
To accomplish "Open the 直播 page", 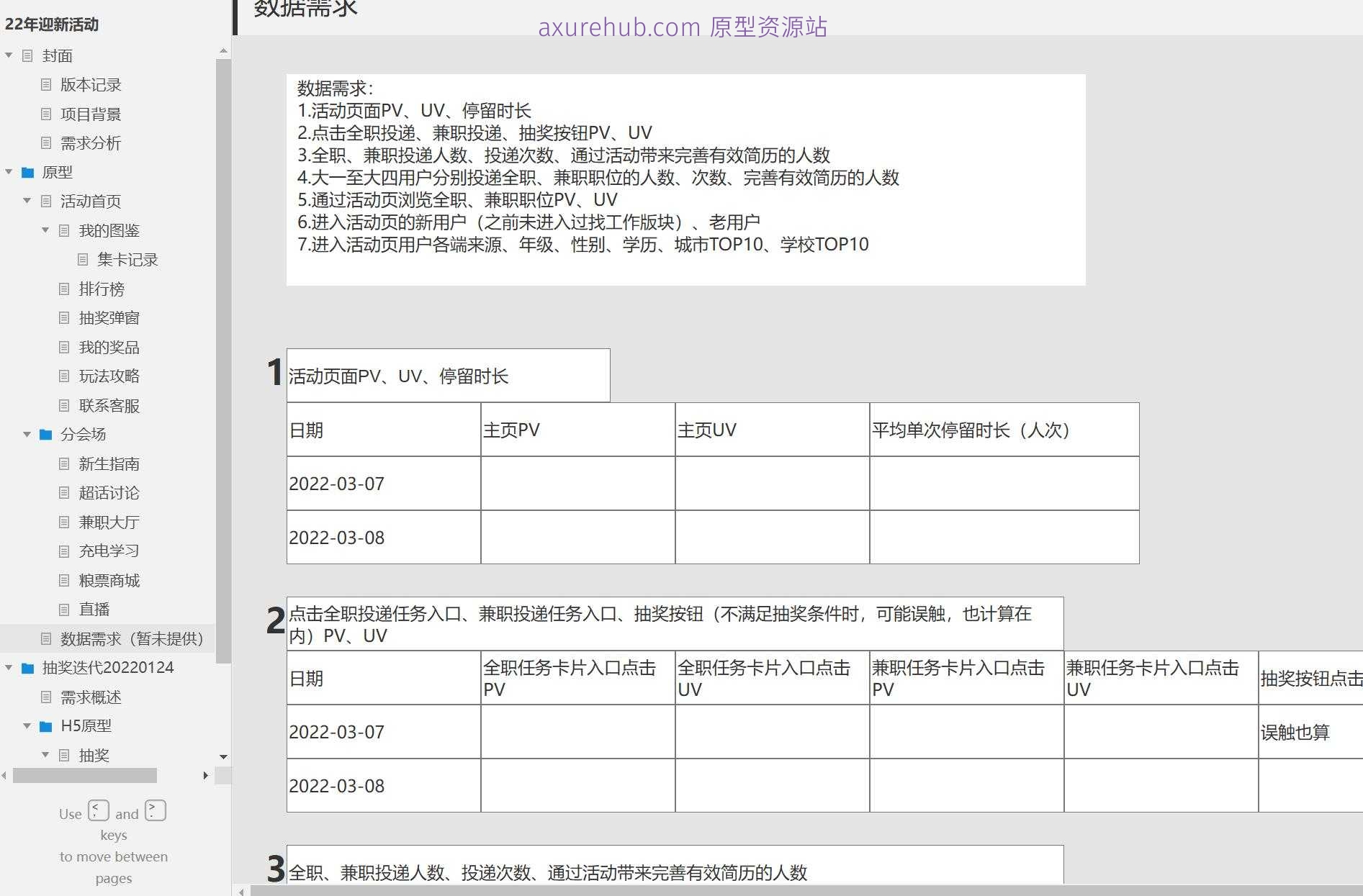I will (94, 610).
